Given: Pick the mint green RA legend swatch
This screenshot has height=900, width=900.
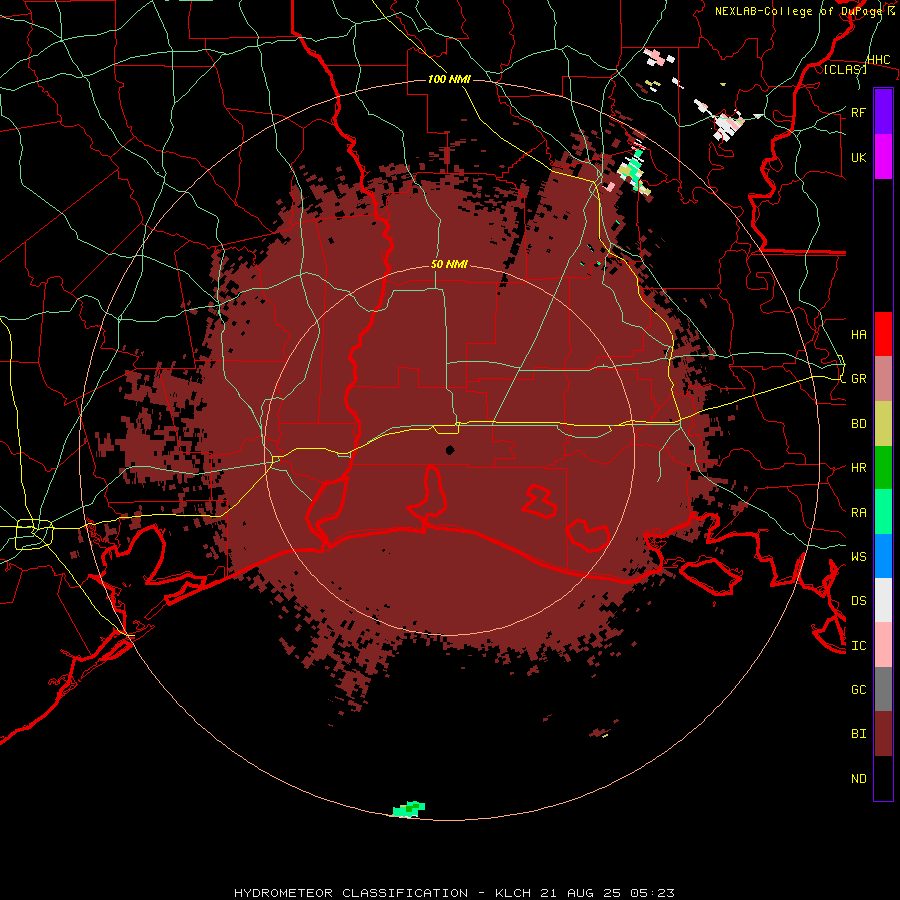Looking at the screenshot, I should click(883, 512).
